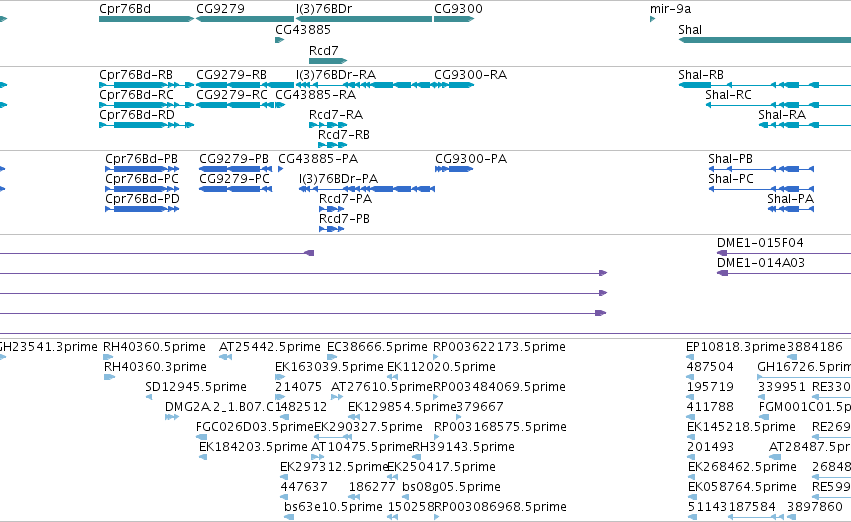851x522 pixels.
Task: Click the EK145218.5prime EST label
Action: click(x=741, y=428)
